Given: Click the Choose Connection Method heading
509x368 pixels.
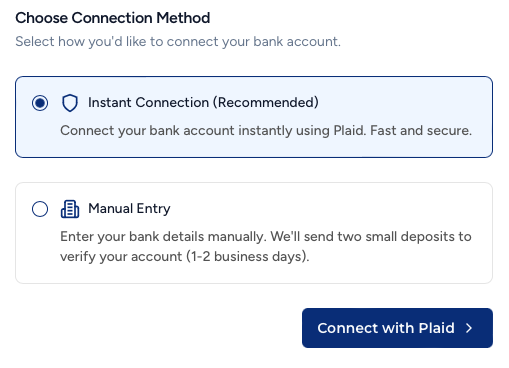Looking at the screenshot, I should 113,18.
